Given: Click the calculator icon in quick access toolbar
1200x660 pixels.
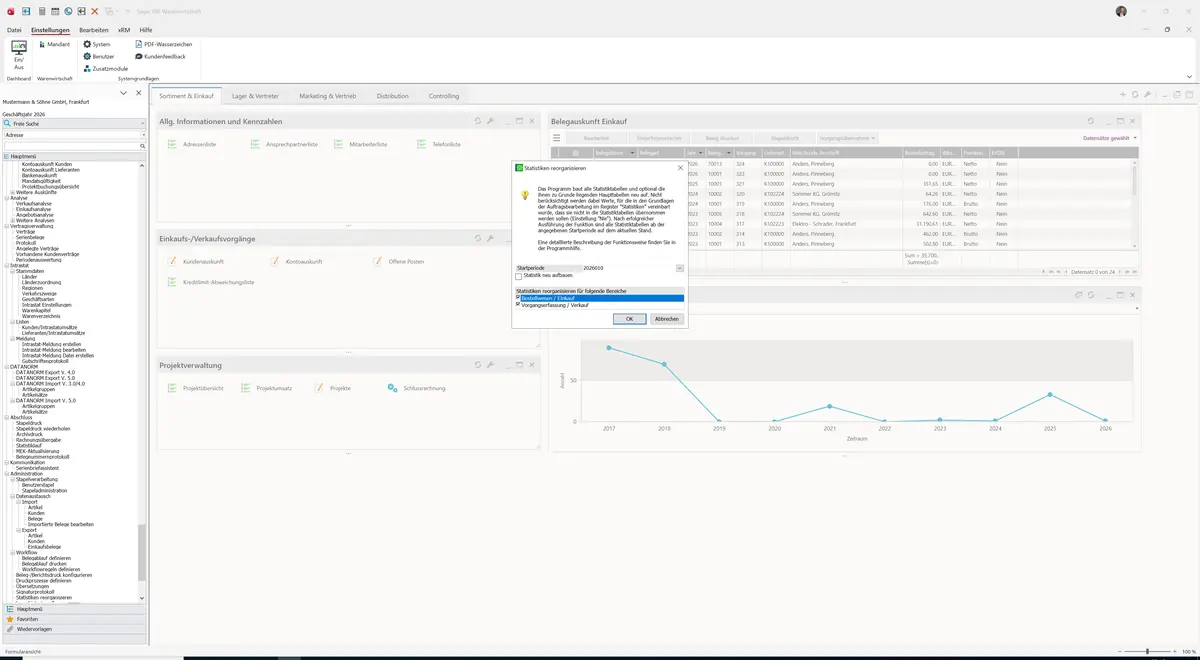Looking at the screenshot, I should [x=41, y=11].
